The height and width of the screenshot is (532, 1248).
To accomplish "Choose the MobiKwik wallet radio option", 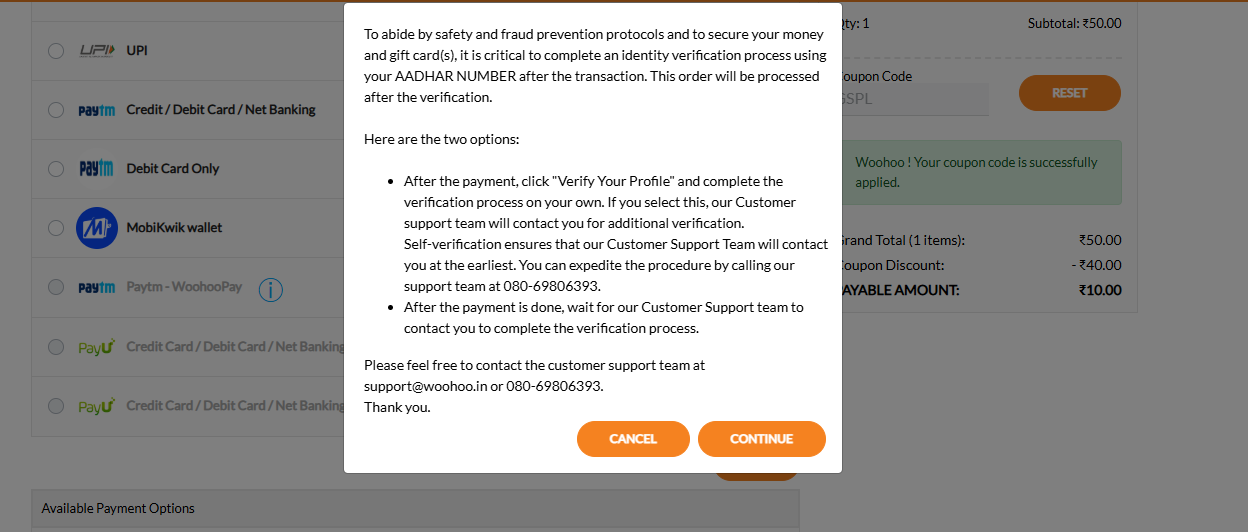I will pyautogui.click(x=56, y=228).
